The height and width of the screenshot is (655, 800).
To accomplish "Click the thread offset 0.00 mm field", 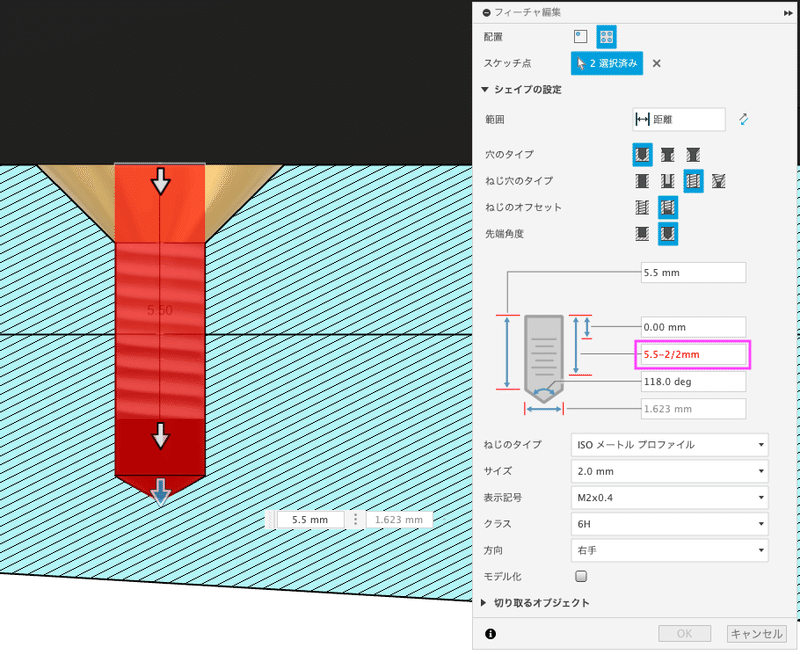I will click(693, 327).
